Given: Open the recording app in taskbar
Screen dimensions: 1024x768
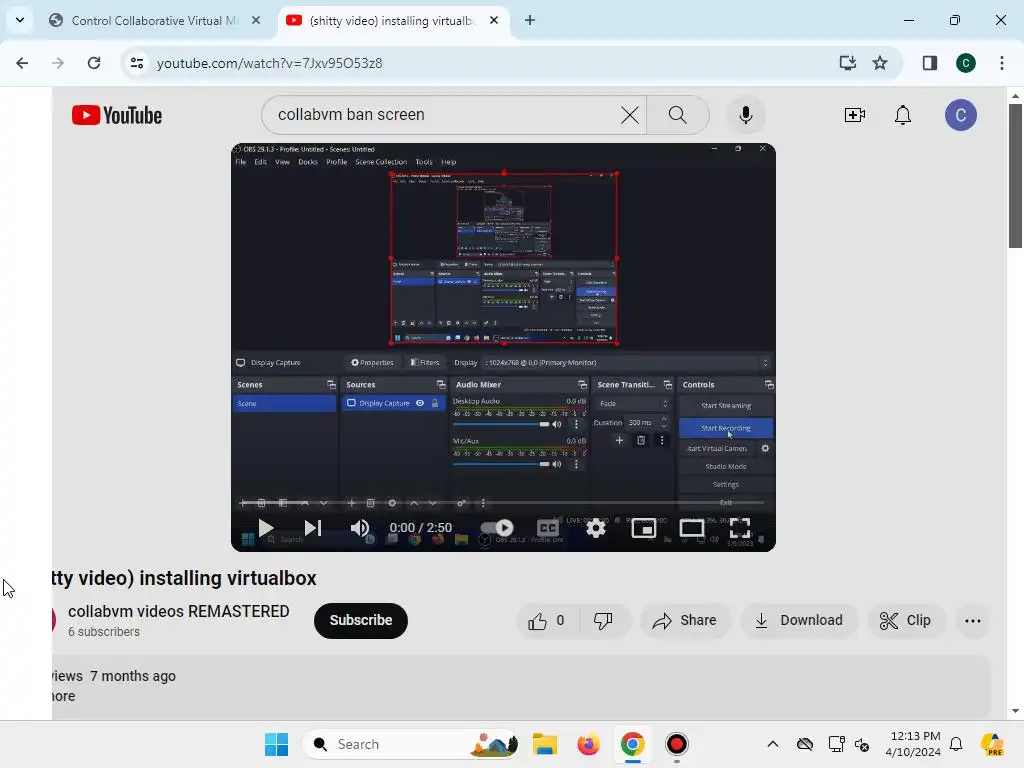Looking at the screenshot, I should point(677,744).
